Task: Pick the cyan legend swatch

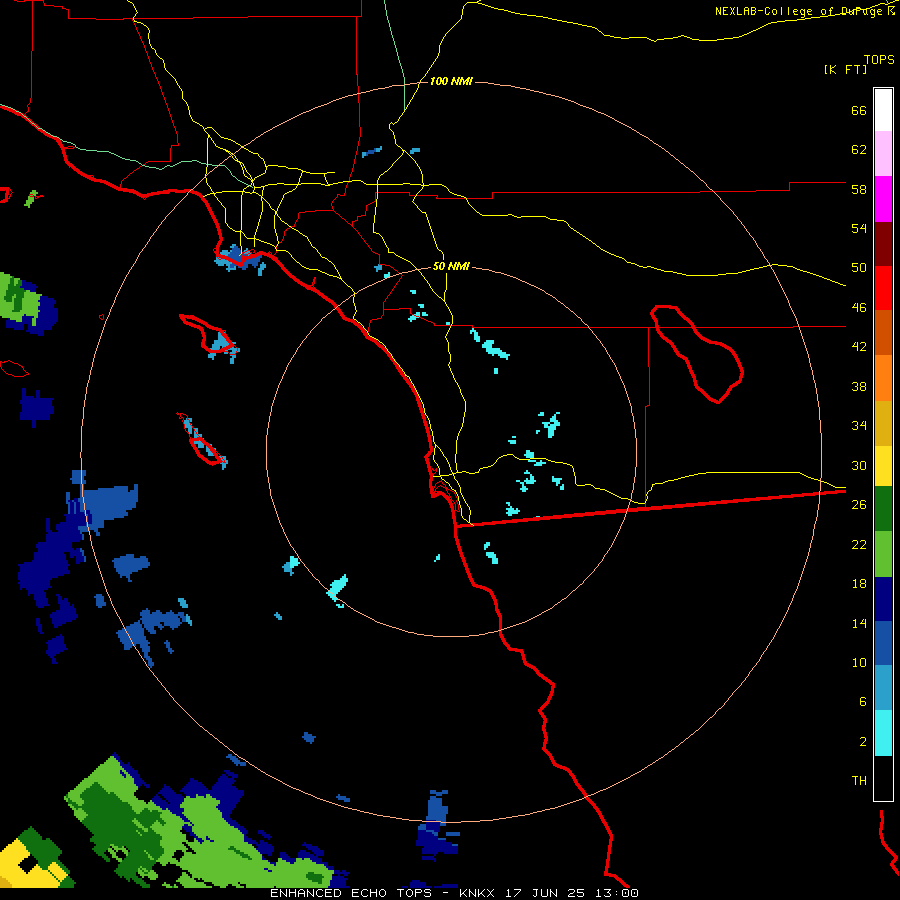Action: point(883,732)
